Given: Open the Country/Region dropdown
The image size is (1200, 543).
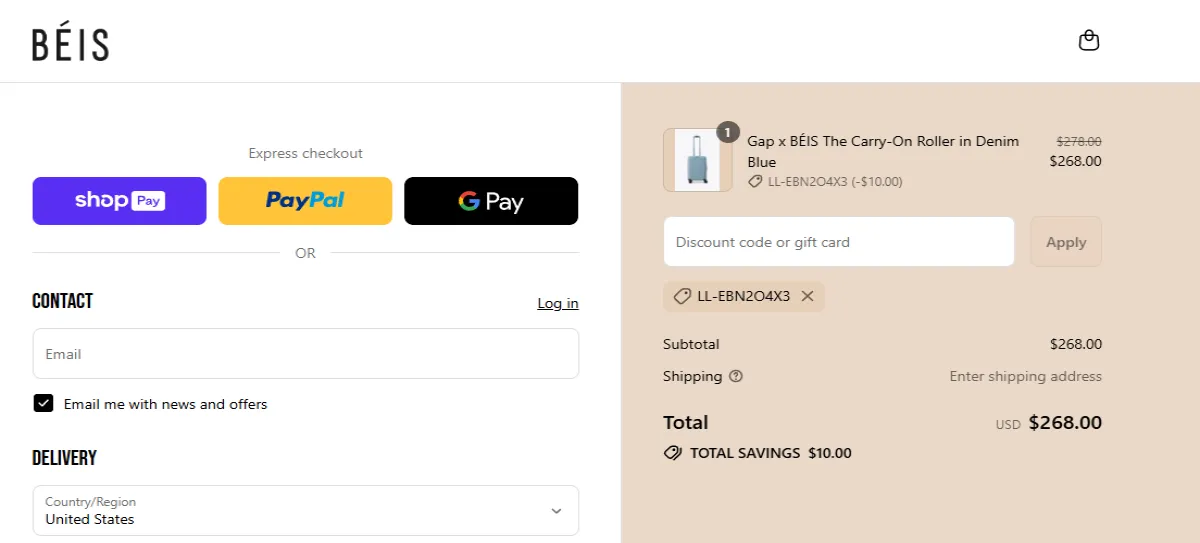Looking at the screenshot, I should coord(306,511).
